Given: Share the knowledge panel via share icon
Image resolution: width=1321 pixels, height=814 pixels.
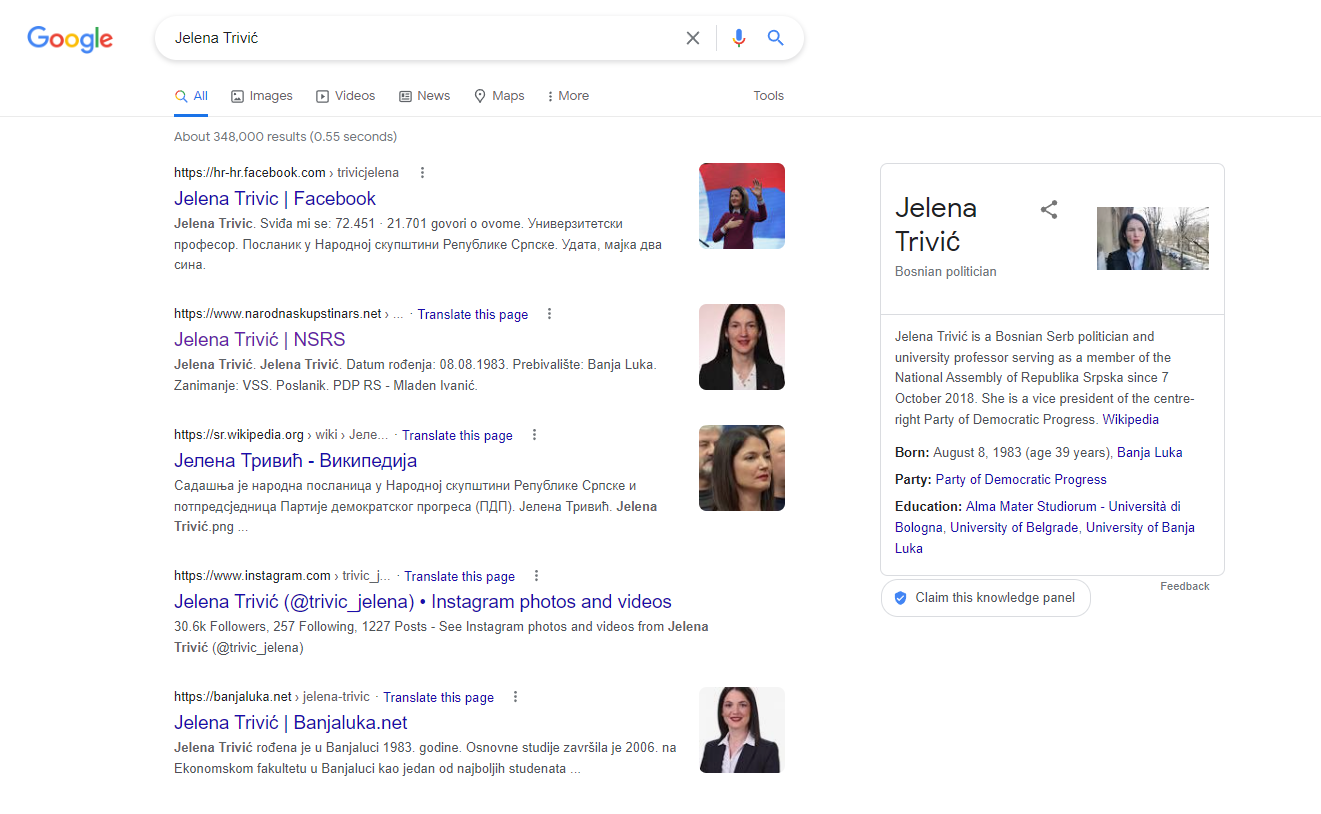Looking at the screenshot, I should [1049, 210].
